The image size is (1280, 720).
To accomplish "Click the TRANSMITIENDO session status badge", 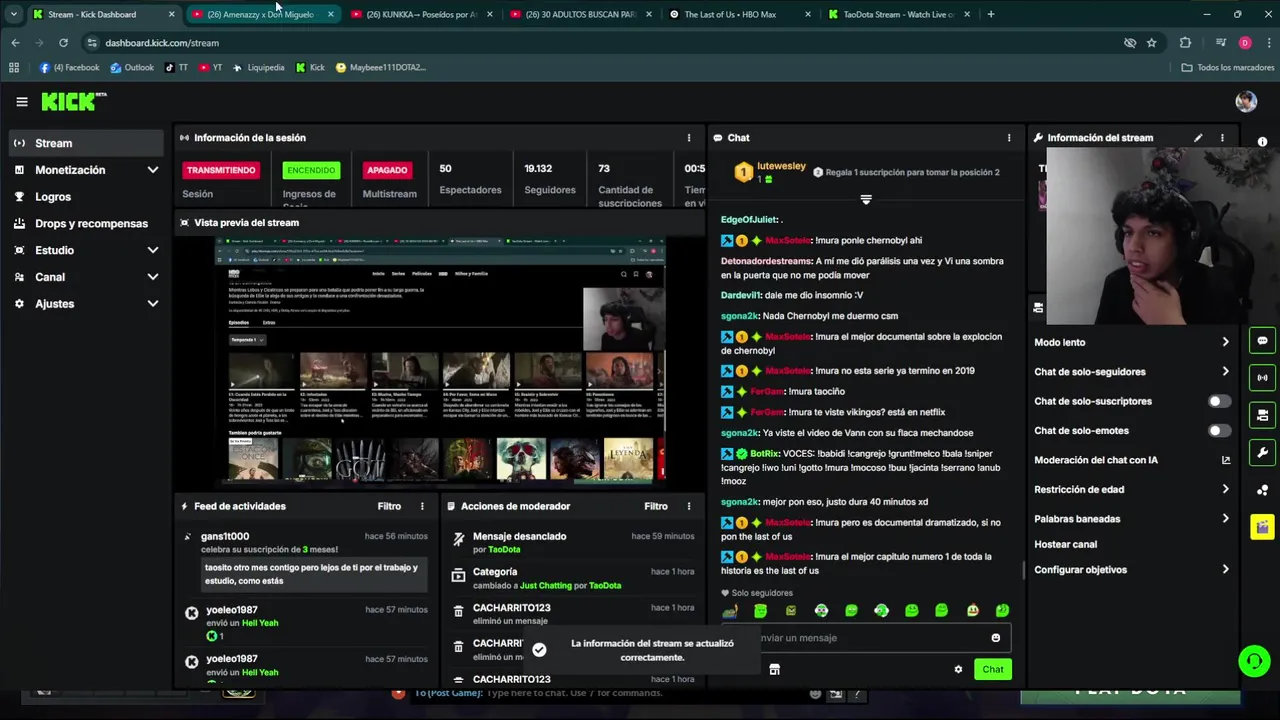I will pos(221,170).
